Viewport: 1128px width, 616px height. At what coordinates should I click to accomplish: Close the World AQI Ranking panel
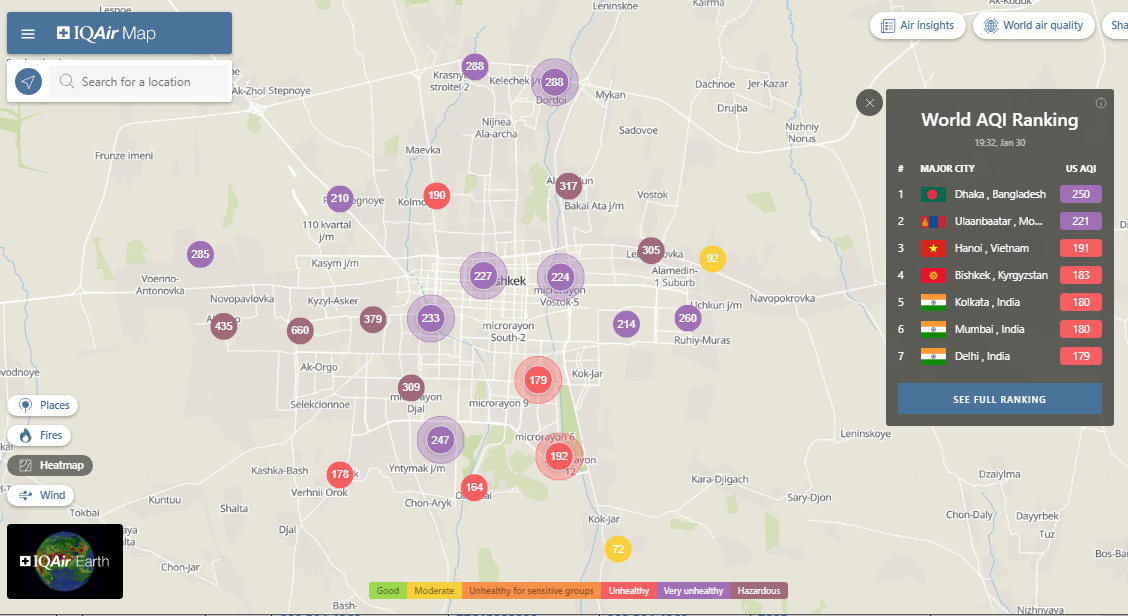pos(870,102)
